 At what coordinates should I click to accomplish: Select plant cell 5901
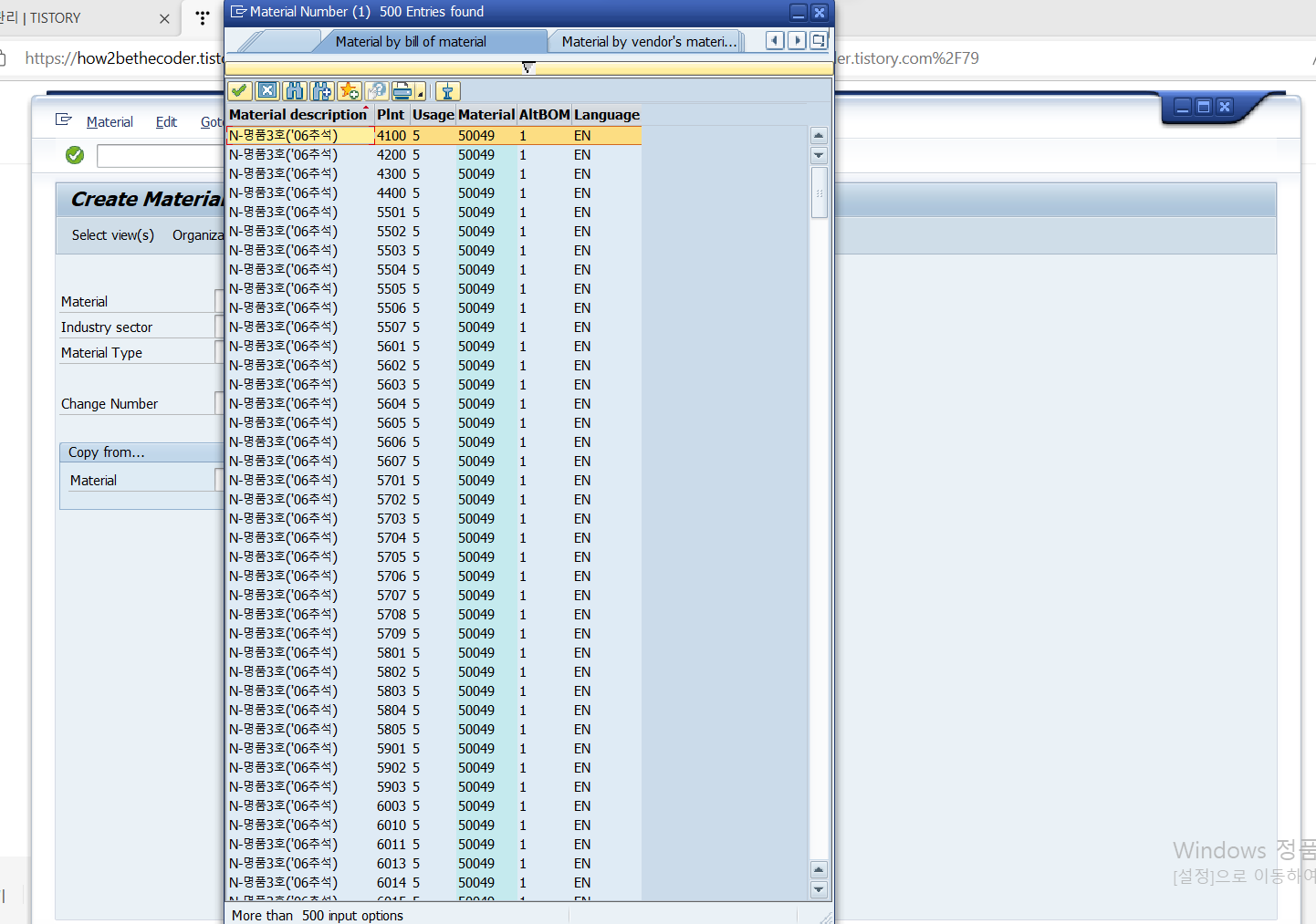(x=392, y=749)
